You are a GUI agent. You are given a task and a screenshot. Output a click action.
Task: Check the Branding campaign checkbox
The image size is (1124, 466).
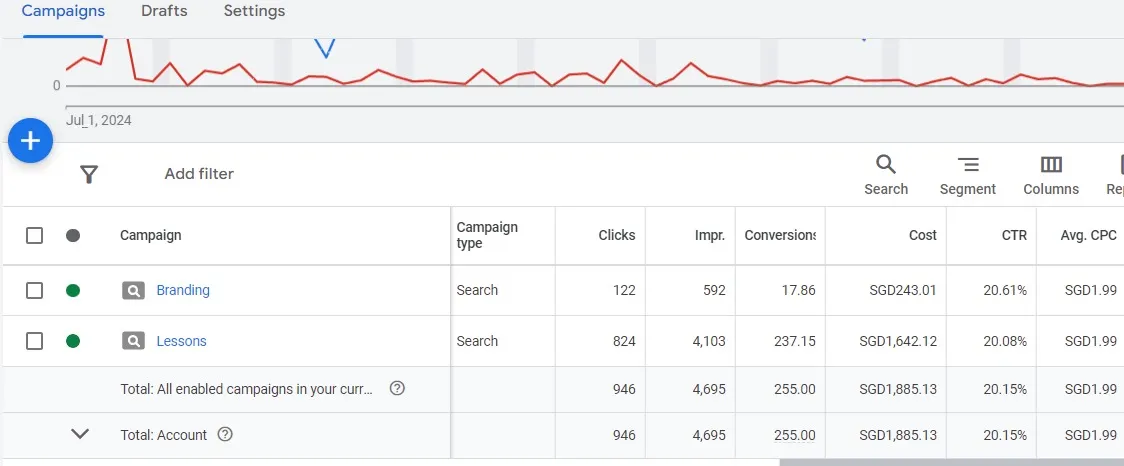coord(35,291)
